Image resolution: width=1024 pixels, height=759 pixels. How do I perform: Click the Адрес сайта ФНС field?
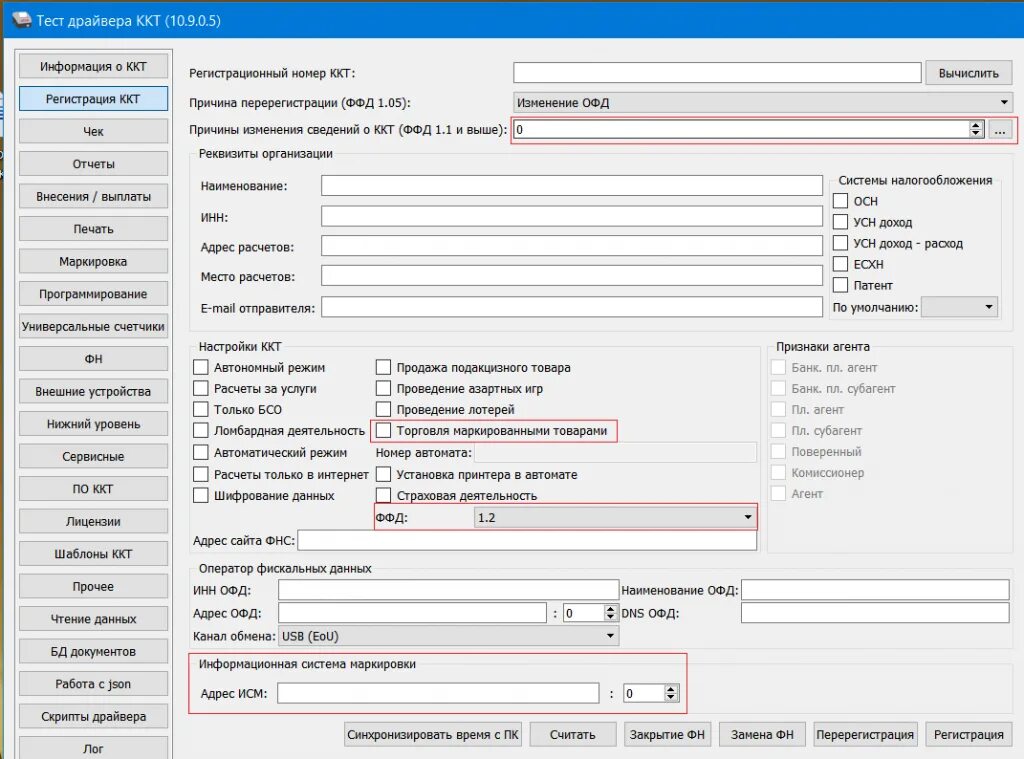coord(527,540)
